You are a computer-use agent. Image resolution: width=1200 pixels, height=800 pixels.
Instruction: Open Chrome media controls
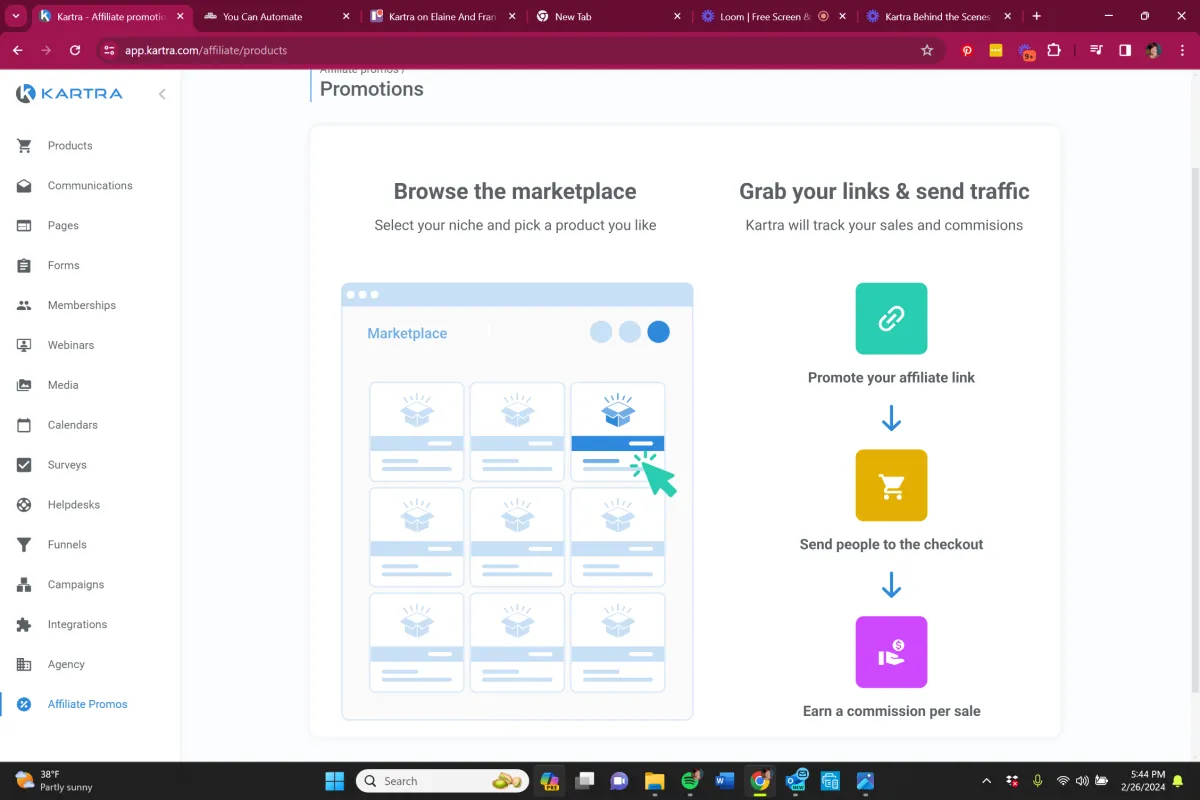pyautogui.click(x=1096, y=50)
